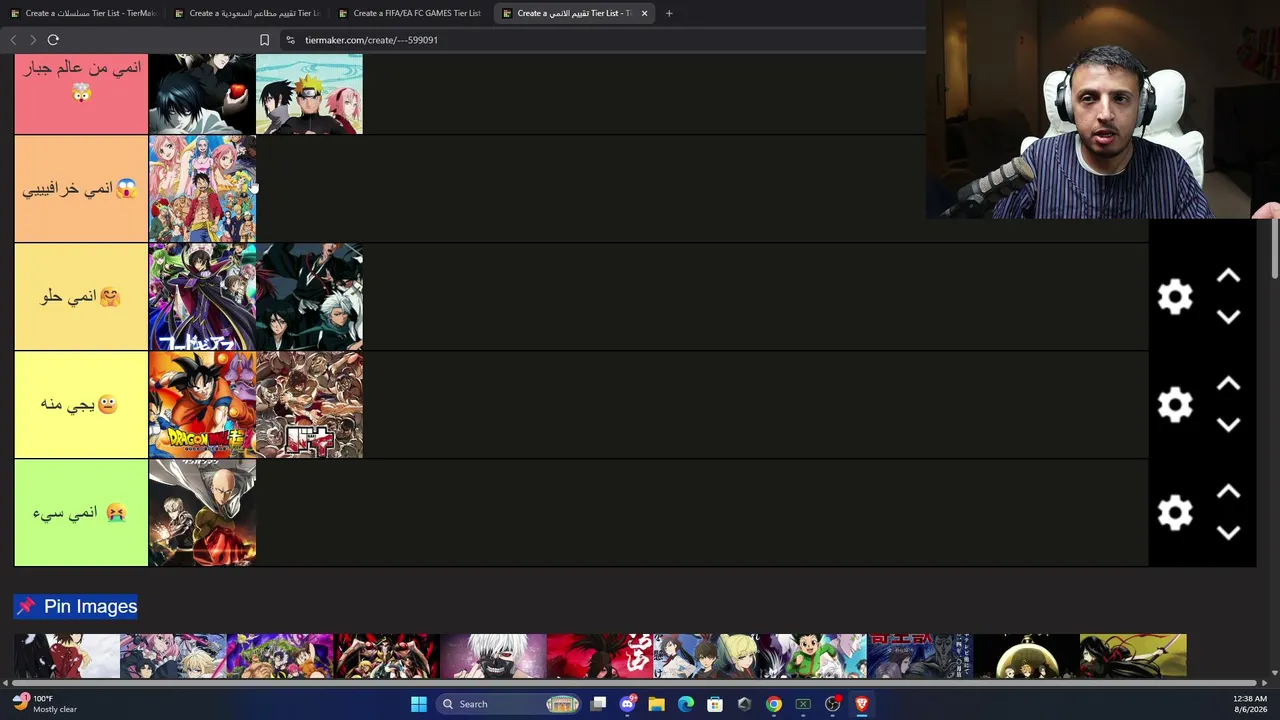Open the weather widget showing 100°F

[x=45, y=704]
